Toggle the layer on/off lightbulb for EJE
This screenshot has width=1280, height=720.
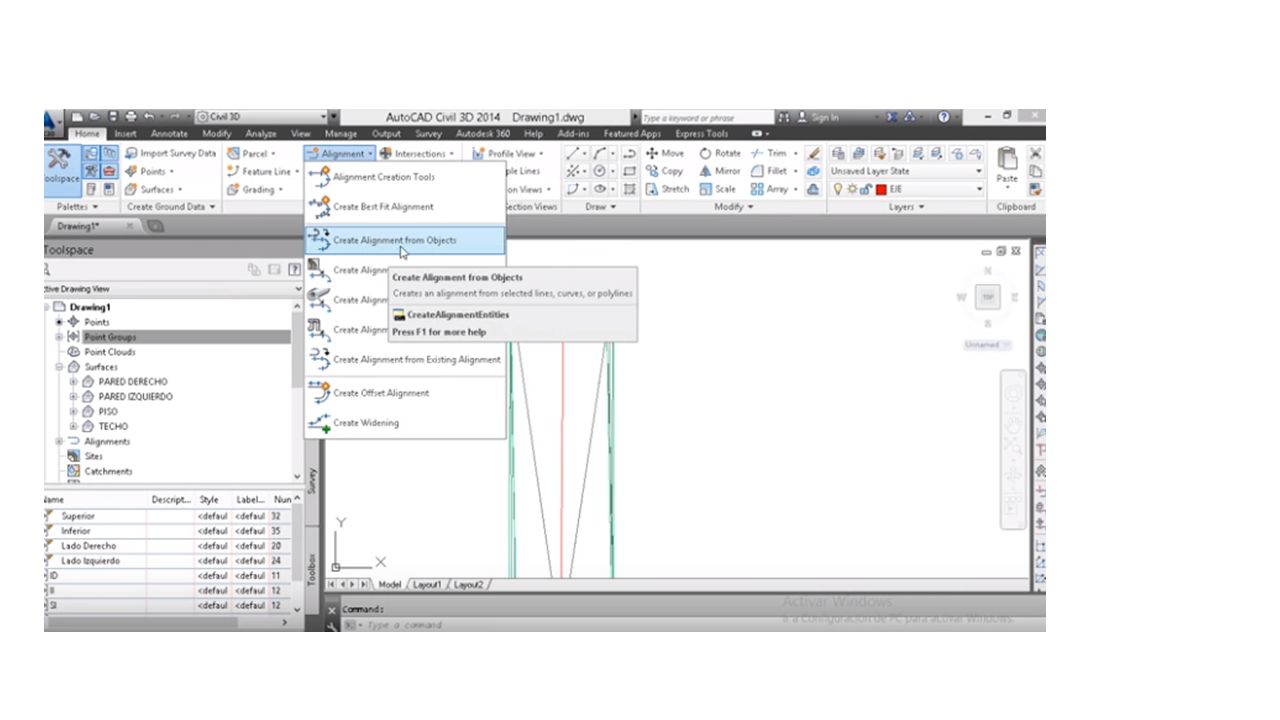838,189
